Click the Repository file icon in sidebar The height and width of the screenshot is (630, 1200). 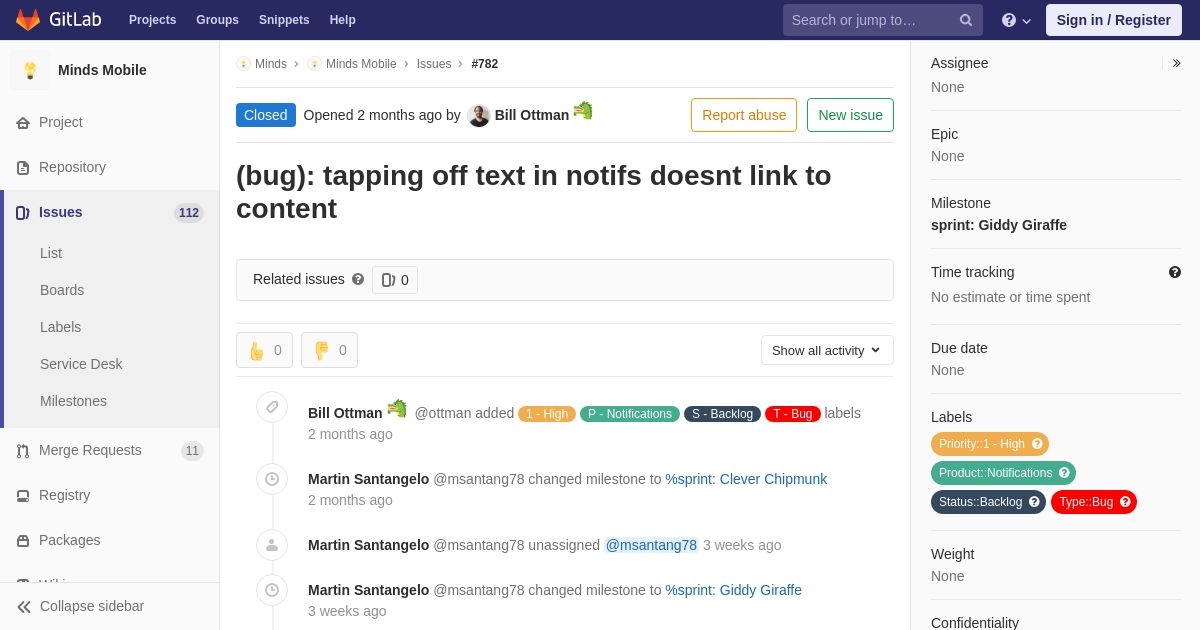pos(23,168)
